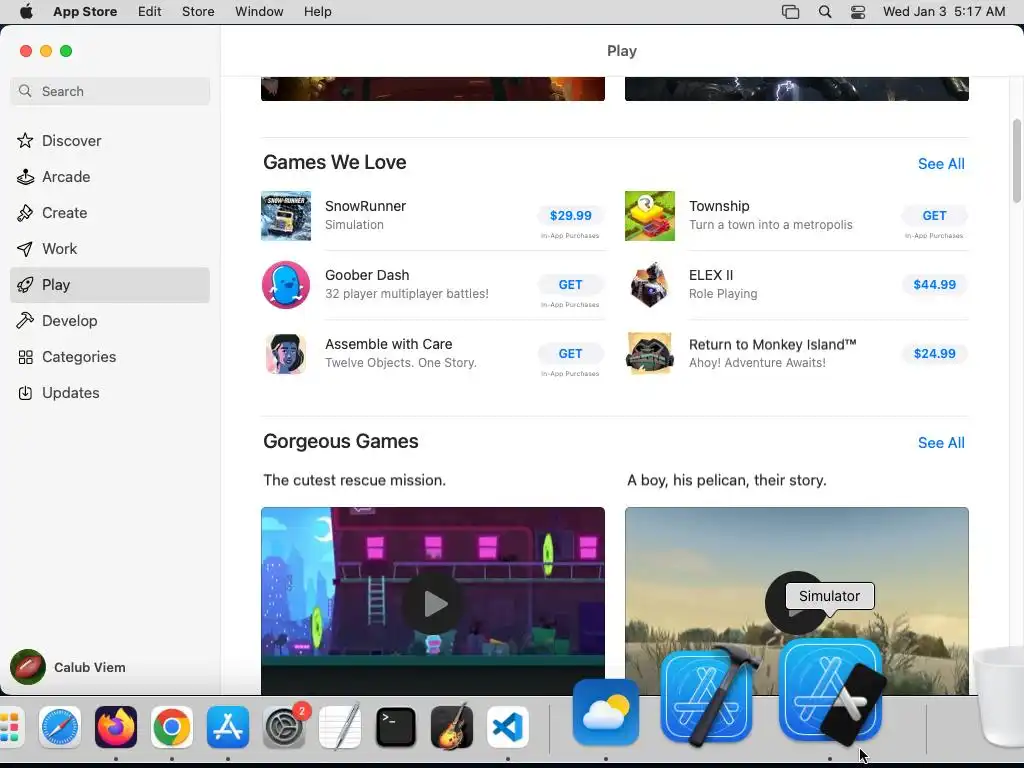Open GarageBand from the Dock
Image resolution: width=1024 pixels, height=768 pixels.
452,727
